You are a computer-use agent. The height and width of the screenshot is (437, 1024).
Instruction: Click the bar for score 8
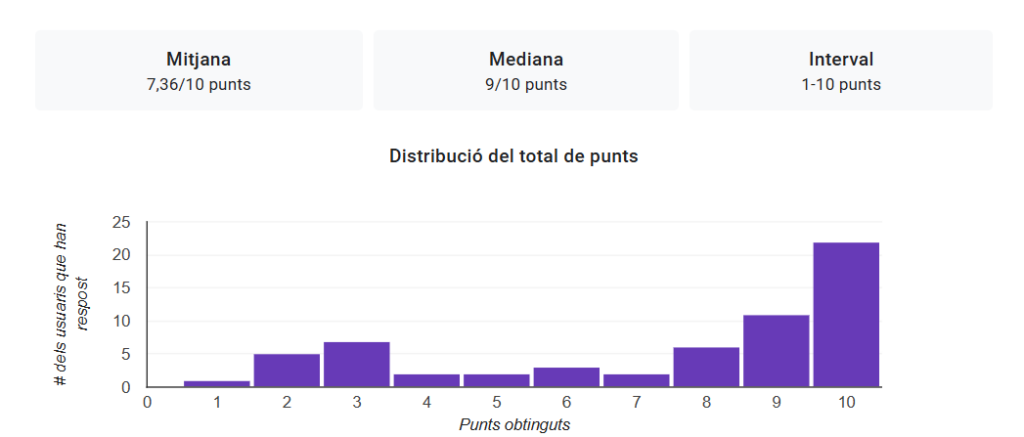[706, 367]
